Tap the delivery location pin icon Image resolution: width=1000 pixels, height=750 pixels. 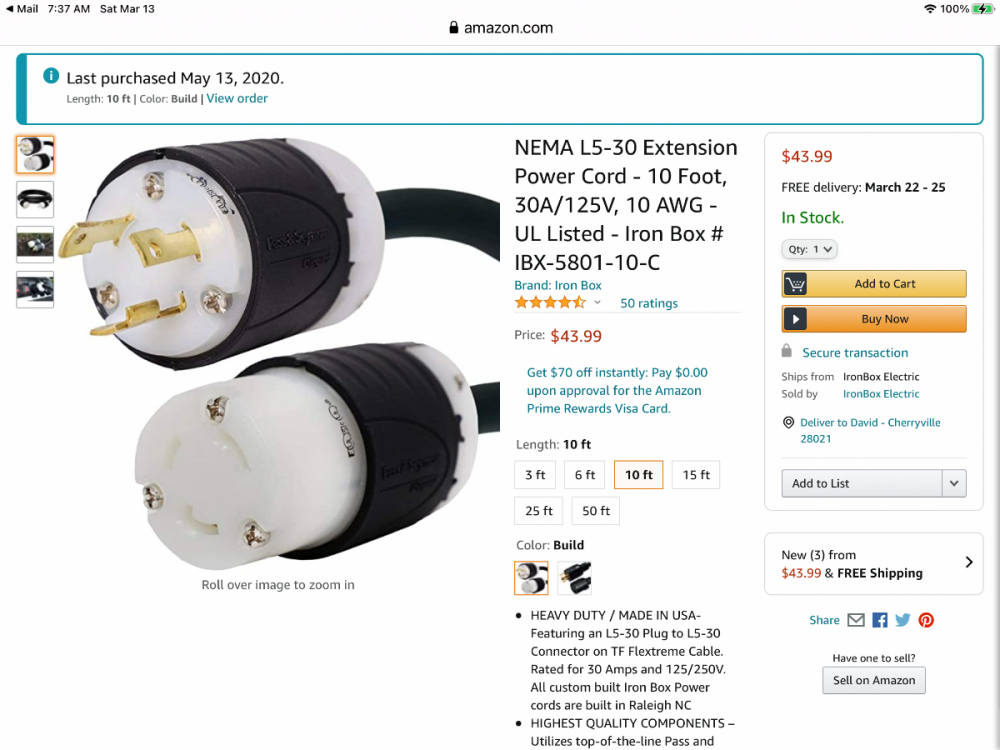(x=788, y=422)
